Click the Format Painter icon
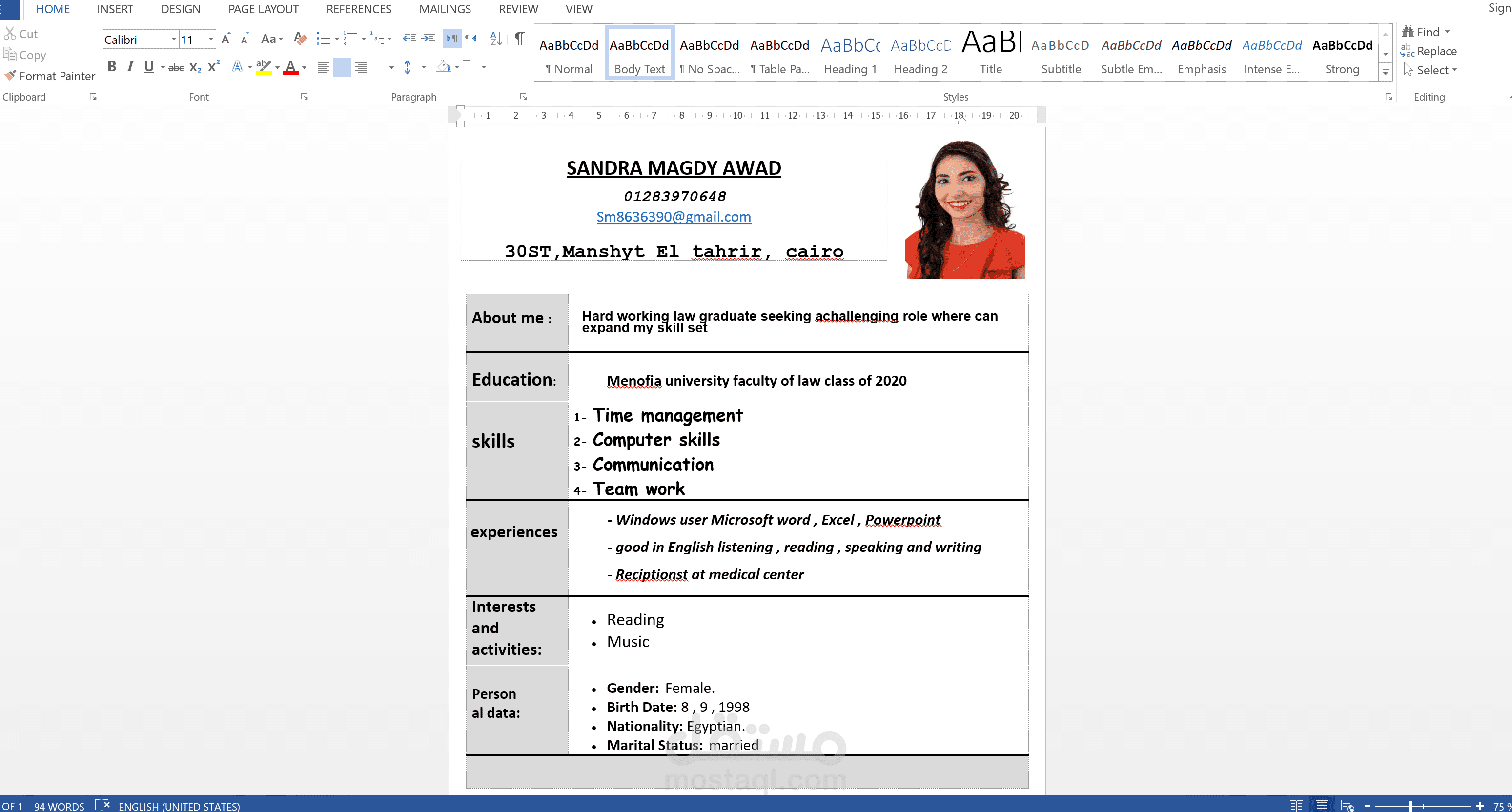The image size is (1512, 812). coord(10,76)
